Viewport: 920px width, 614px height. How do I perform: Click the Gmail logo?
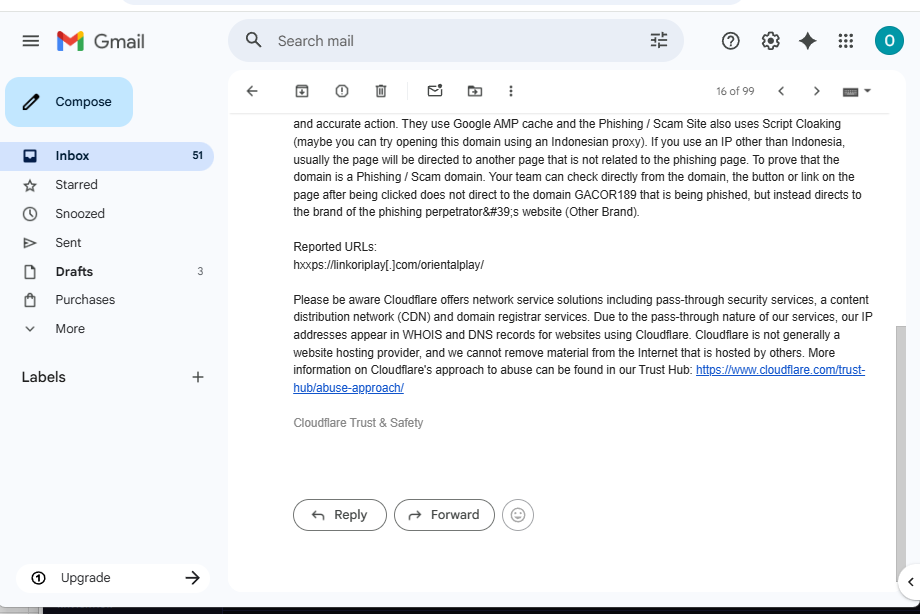[x=100, y=41]
